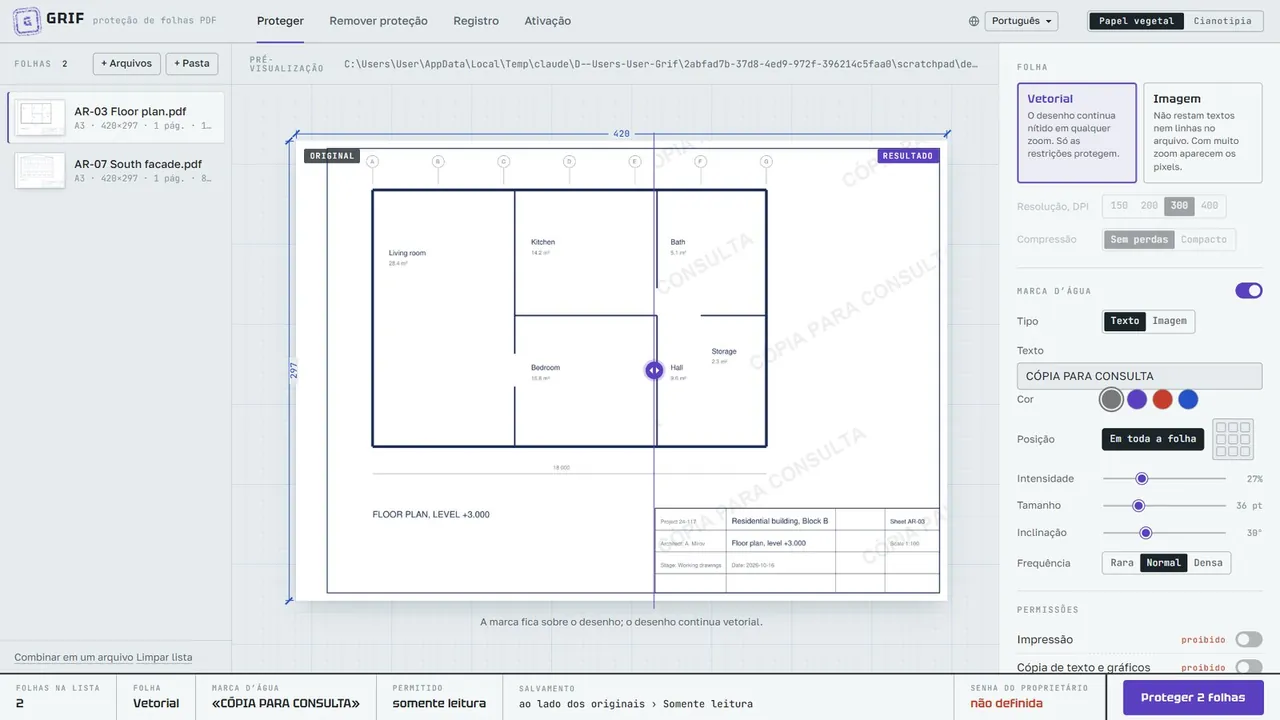Switch to the Proteger tab

280,21
